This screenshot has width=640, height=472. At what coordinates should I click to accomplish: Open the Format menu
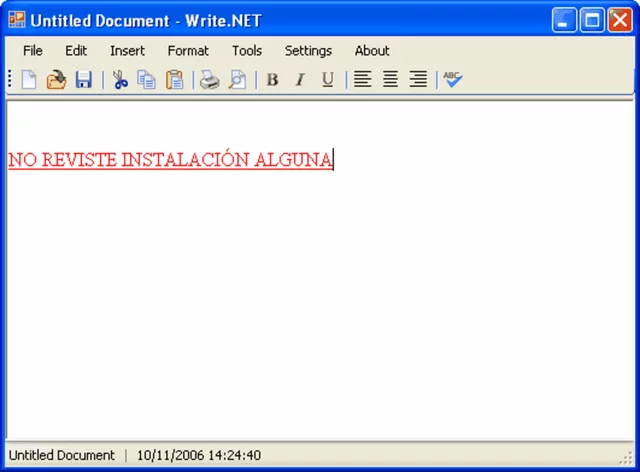point(188,51)
